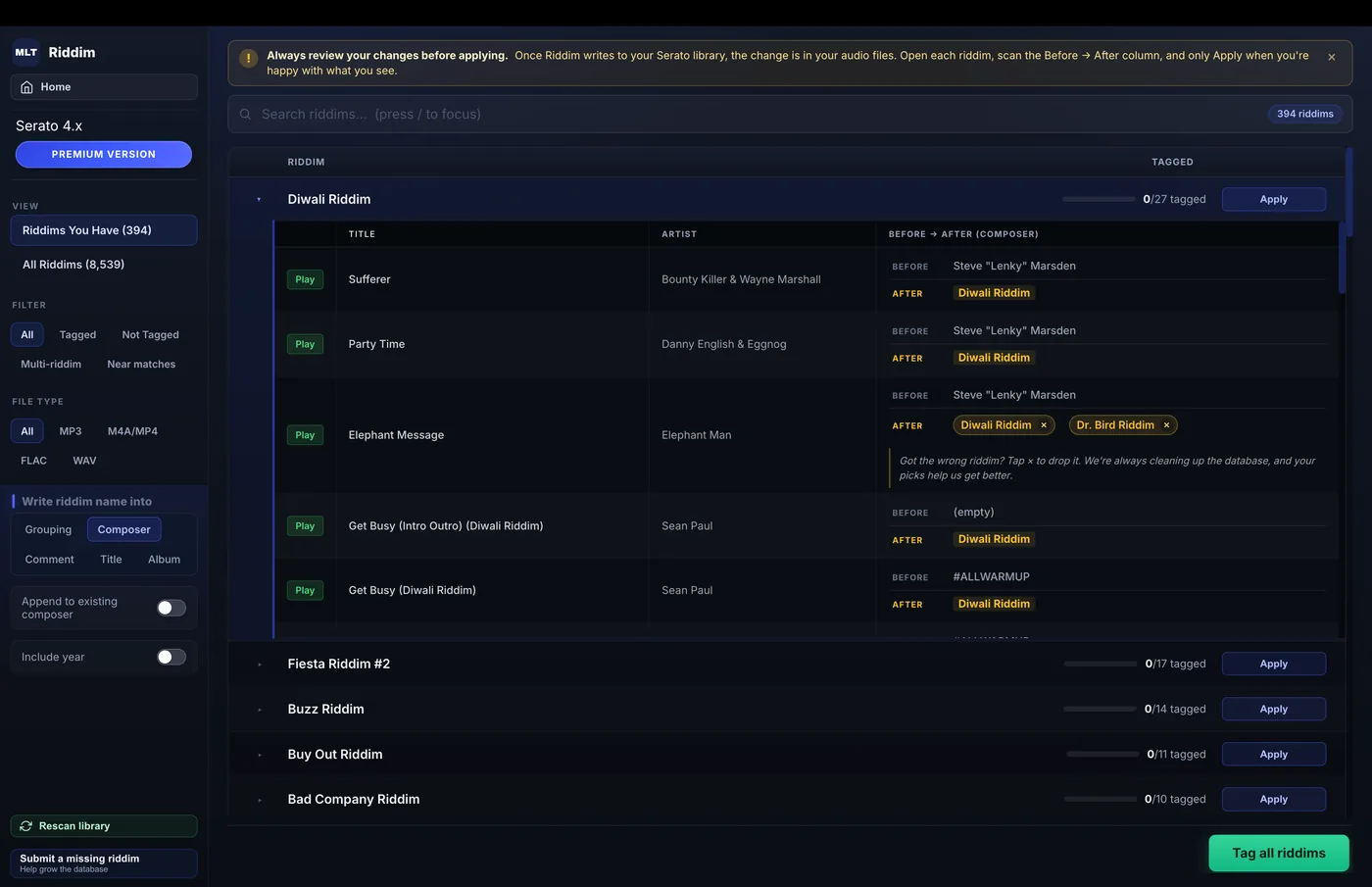Screen dimensions: 1372x887
Task: Click artist Bounty Killer & Wayne Marshall
Action: point(741,279)
